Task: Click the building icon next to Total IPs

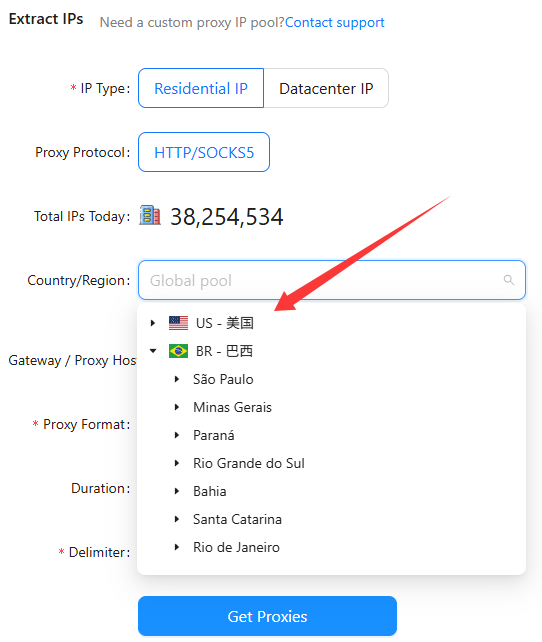Action: (150, 215)
